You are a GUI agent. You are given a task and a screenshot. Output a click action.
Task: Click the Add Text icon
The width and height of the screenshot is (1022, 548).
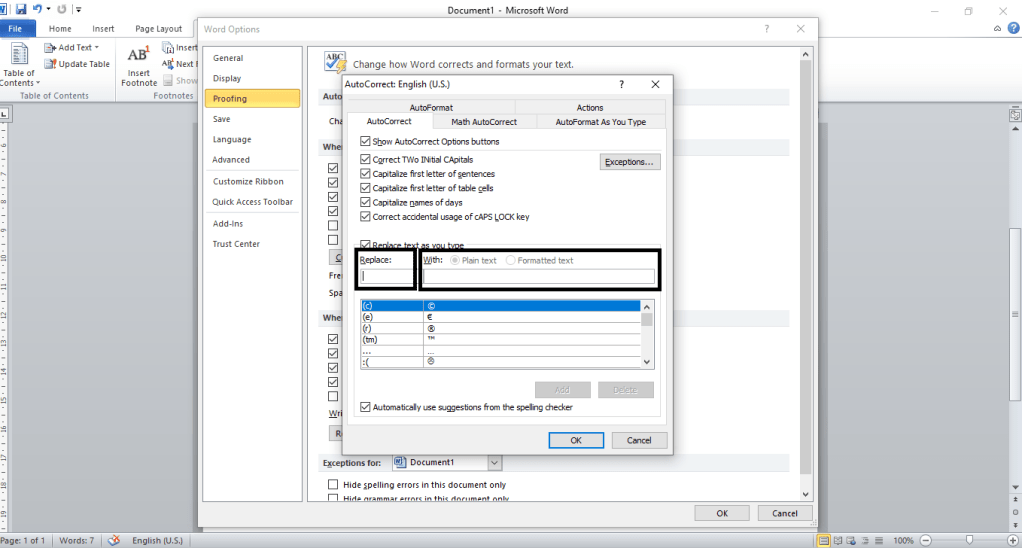point(50,47)
